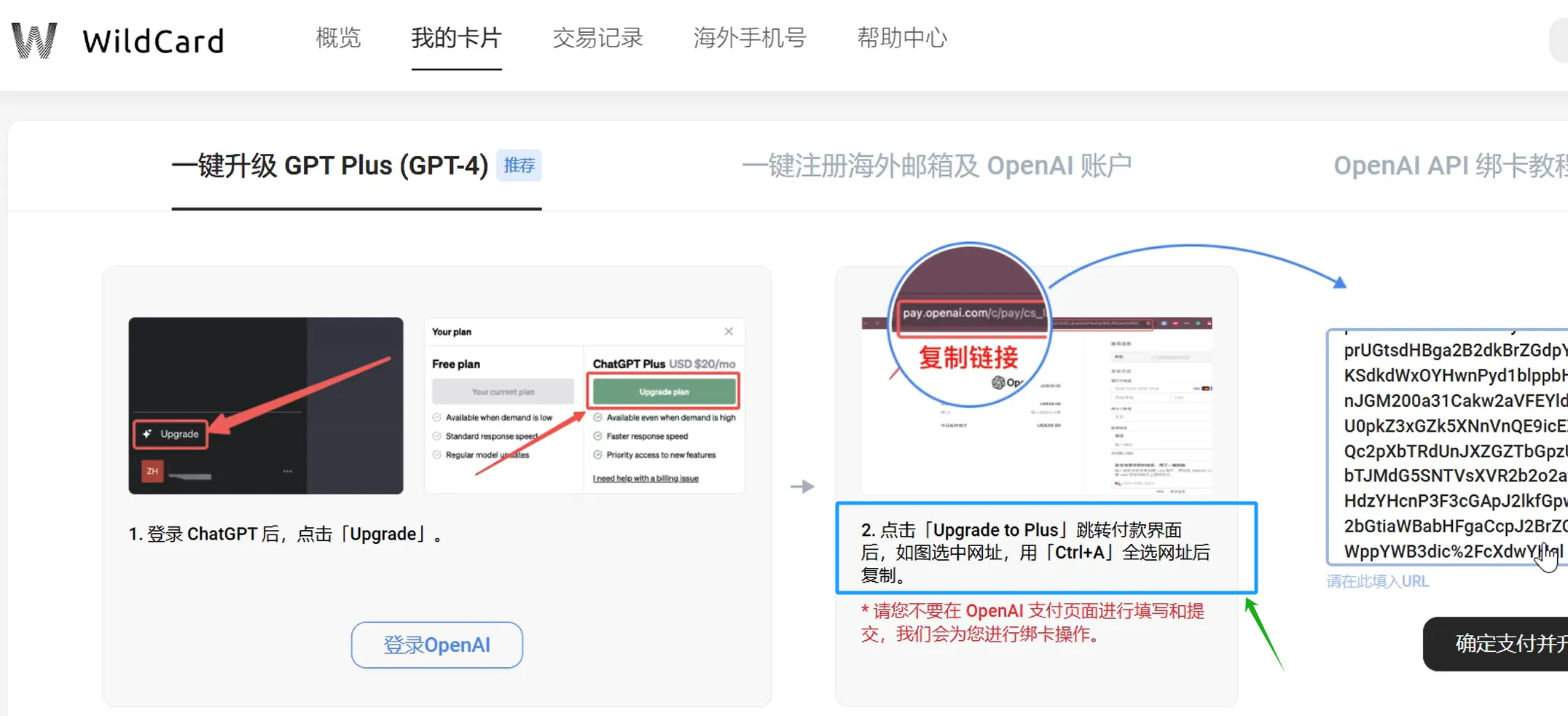Click the 复制链接 red label
This screenshot has width=1568, height=716.
tap(968, 357)
